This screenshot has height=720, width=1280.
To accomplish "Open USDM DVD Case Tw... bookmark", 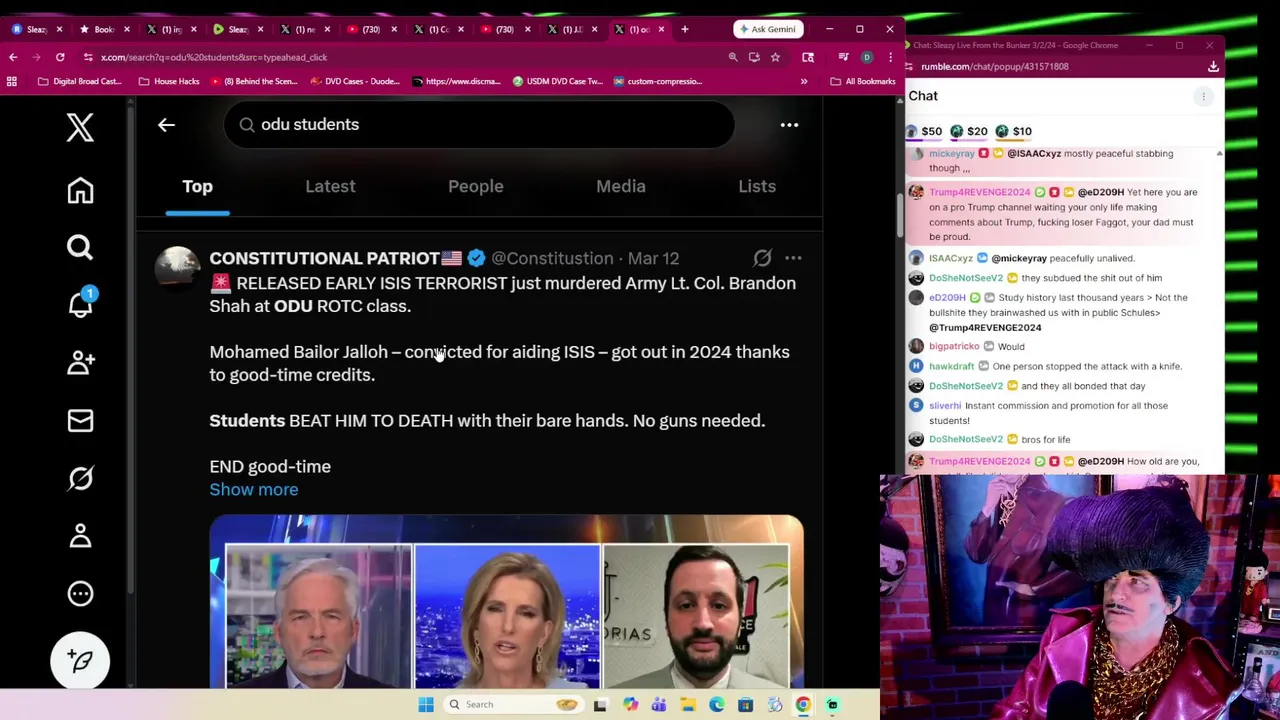I will [557, 81].
